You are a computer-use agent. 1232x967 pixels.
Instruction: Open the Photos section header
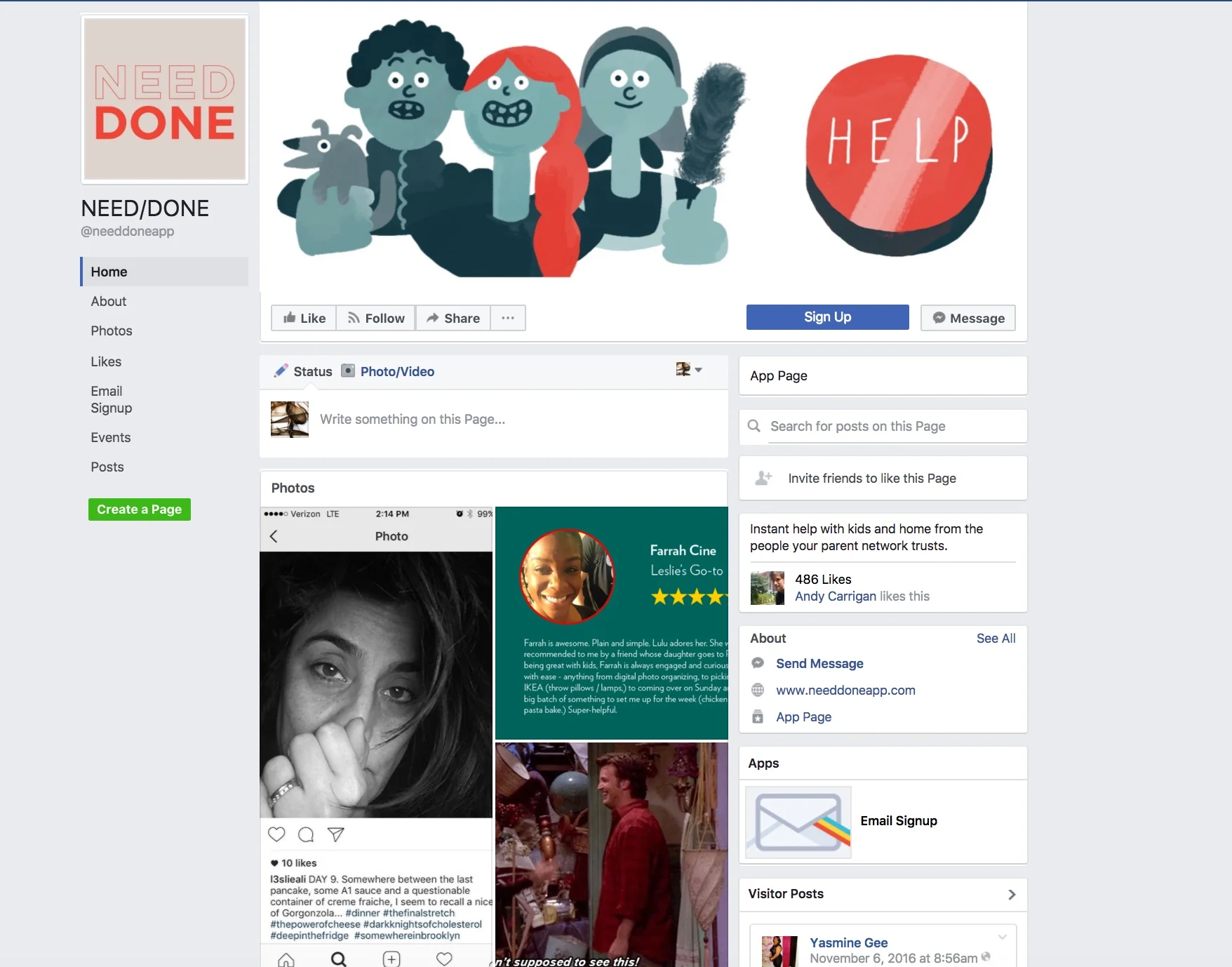(x=293, y=488)
